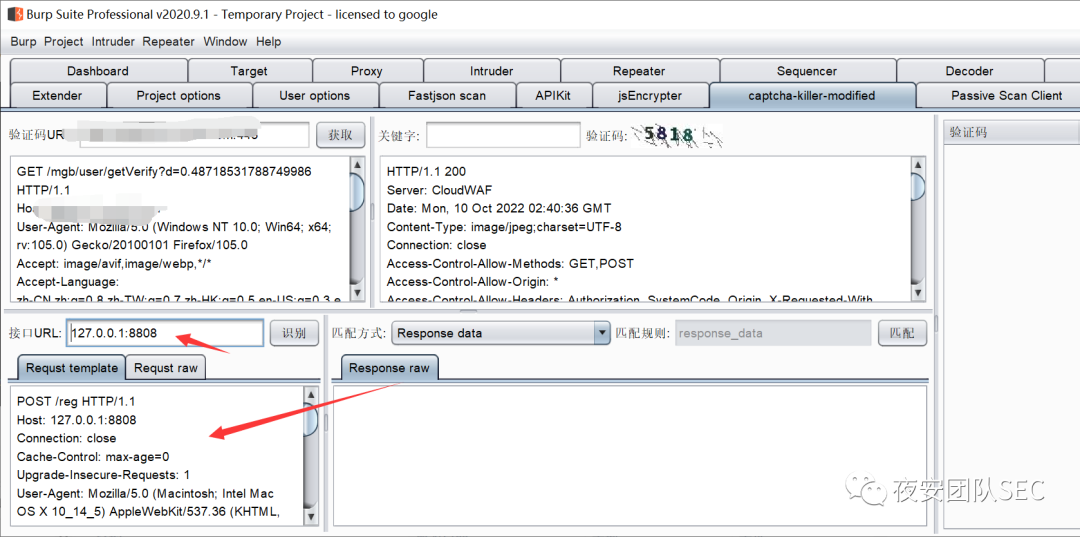1080x537 pixels.
Task: Open the User options tab
Action: (315, 96)
